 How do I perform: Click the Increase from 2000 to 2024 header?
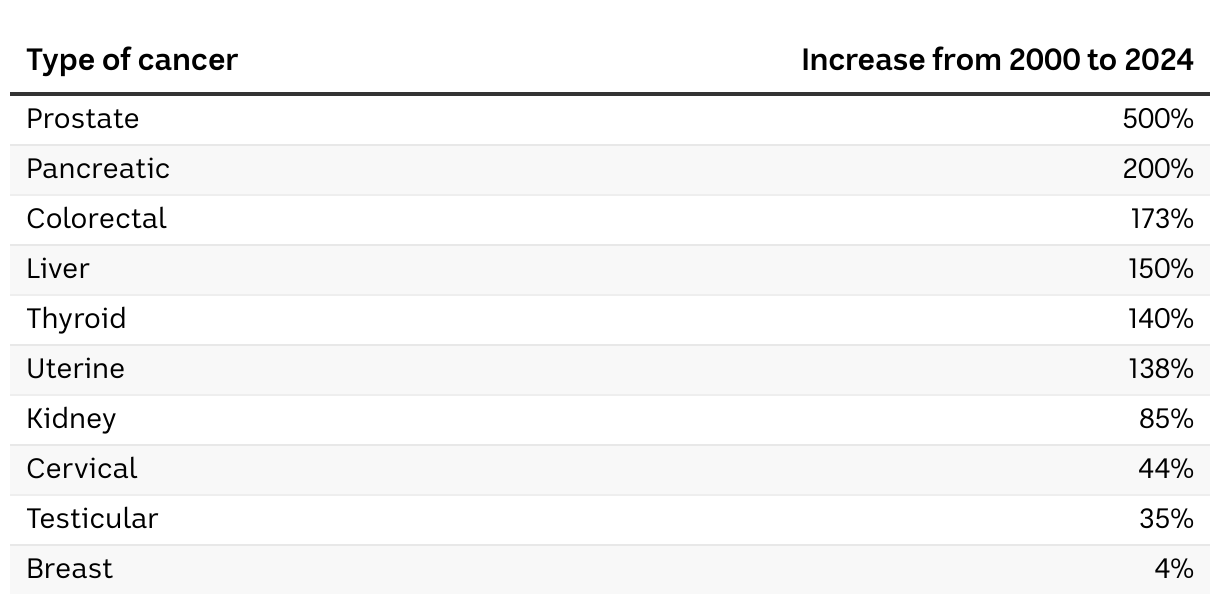point(997,60)
